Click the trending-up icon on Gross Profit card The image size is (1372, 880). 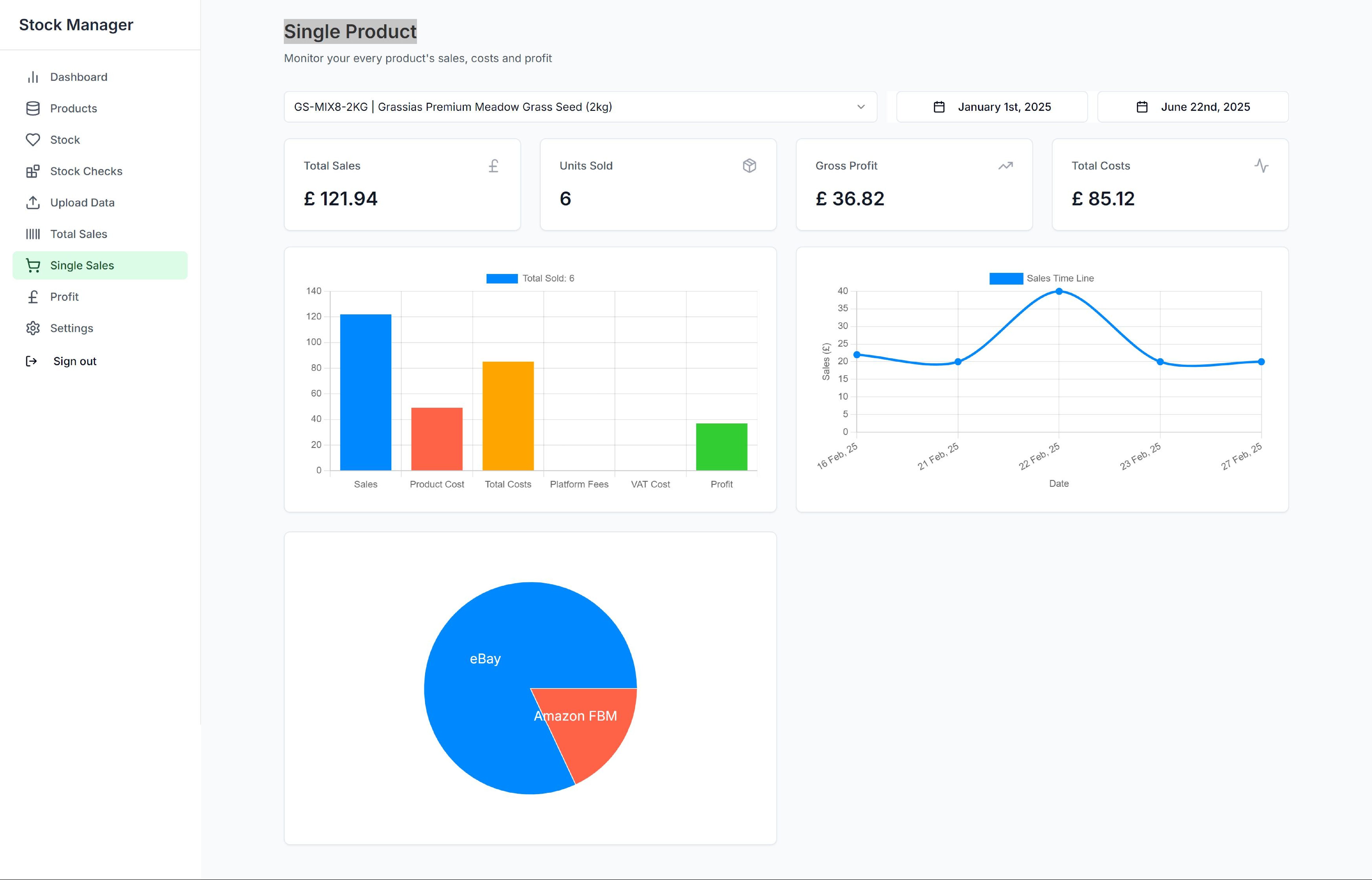click(1006, 166)
